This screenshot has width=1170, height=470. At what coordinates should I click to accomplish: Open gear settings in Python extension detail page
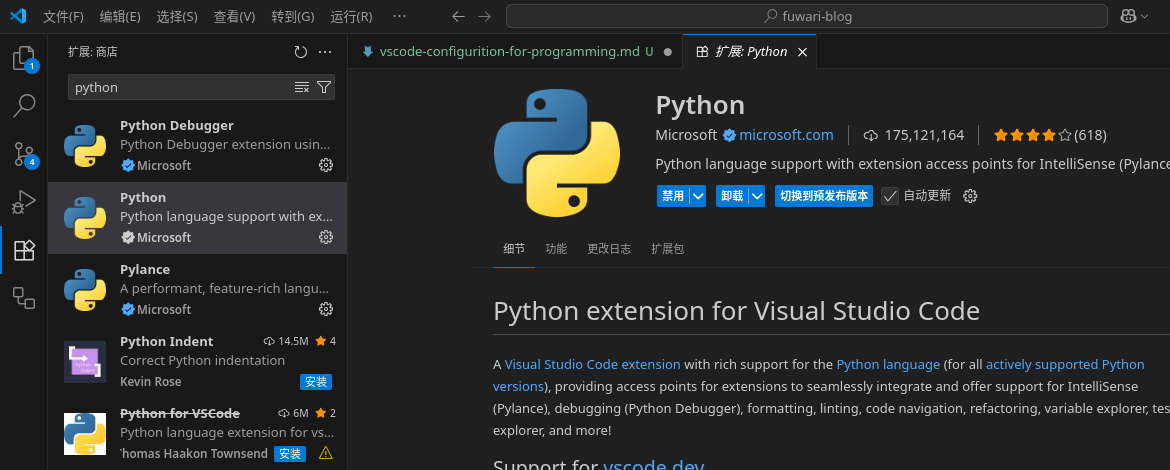click(x=970, y=196)
